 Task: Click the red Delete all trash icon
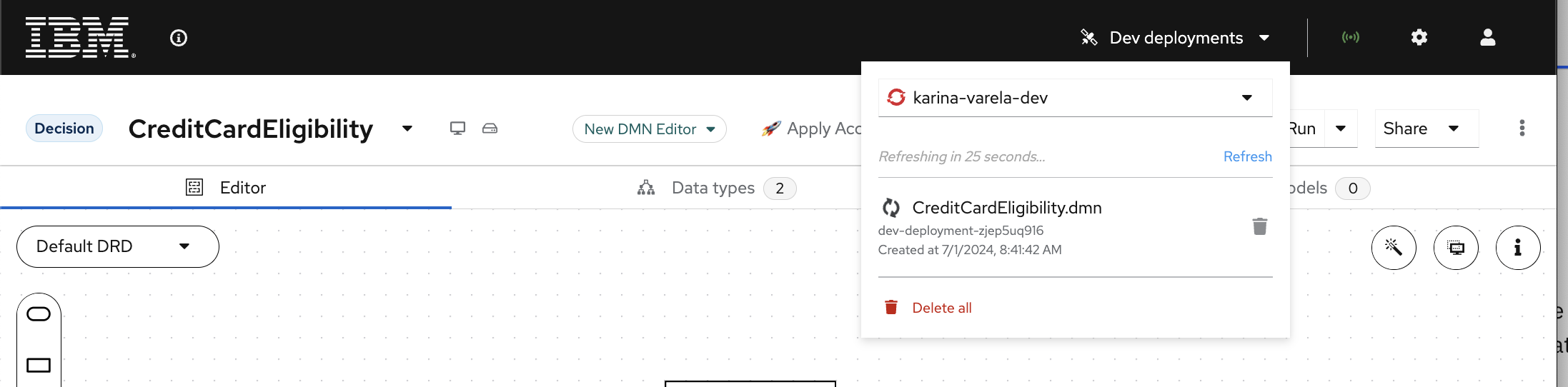(891, 307)
